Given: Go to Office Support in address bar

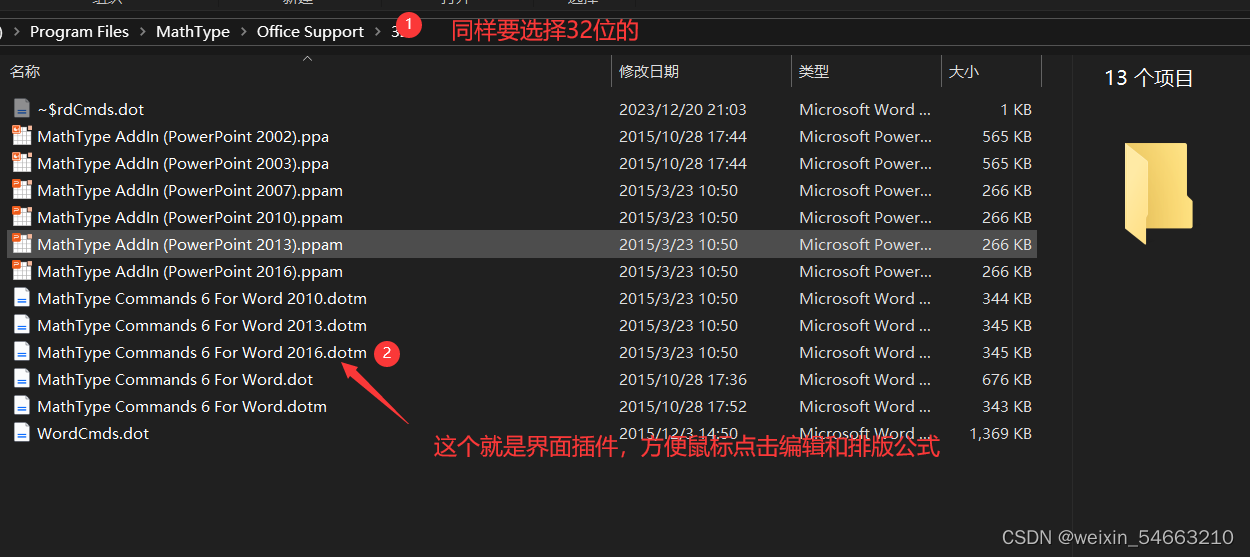Looking at the screenshot, I should 310,32.
